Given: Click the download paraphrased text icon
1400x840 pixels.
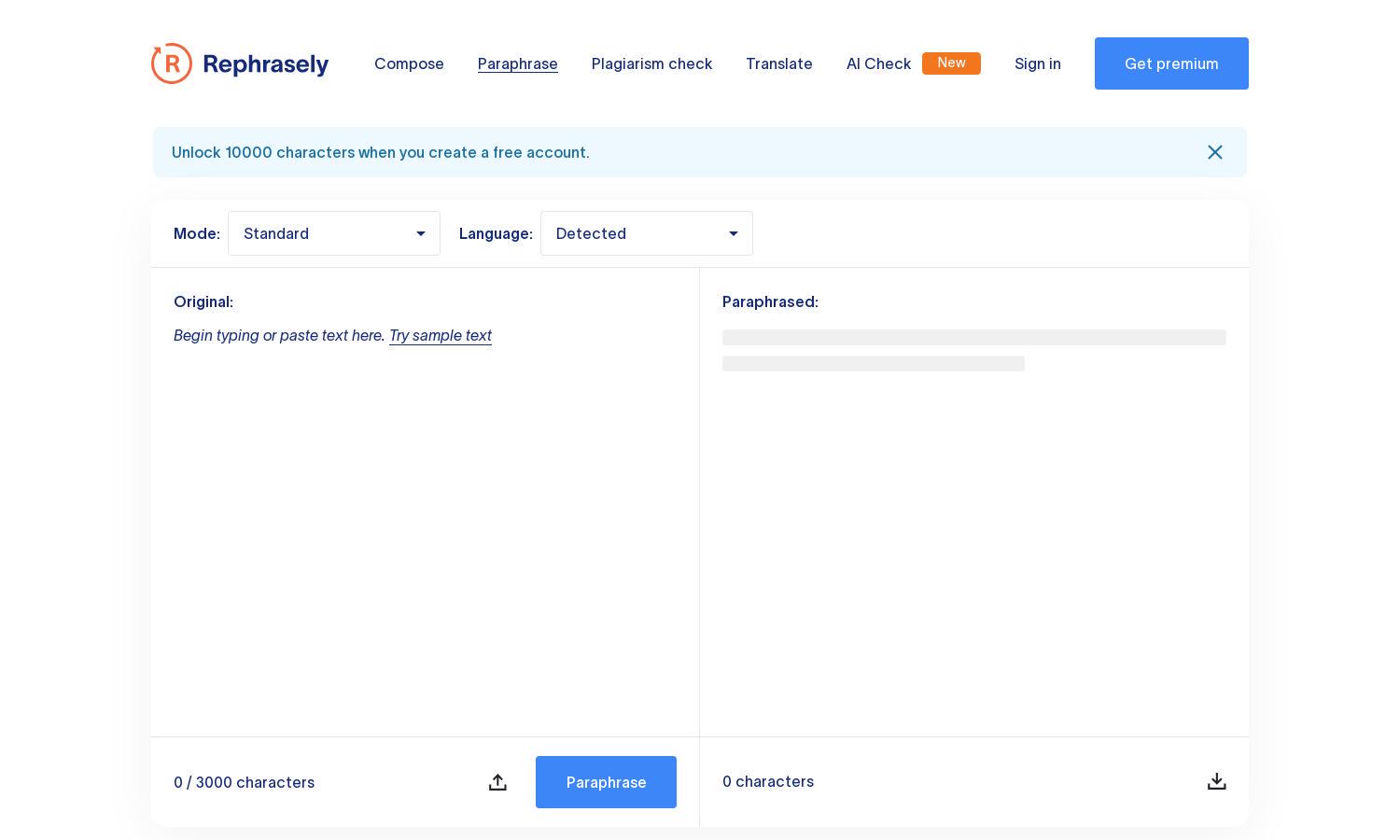Looking at the screenshot, I should pyautogui.click(x=1216, y=781).
